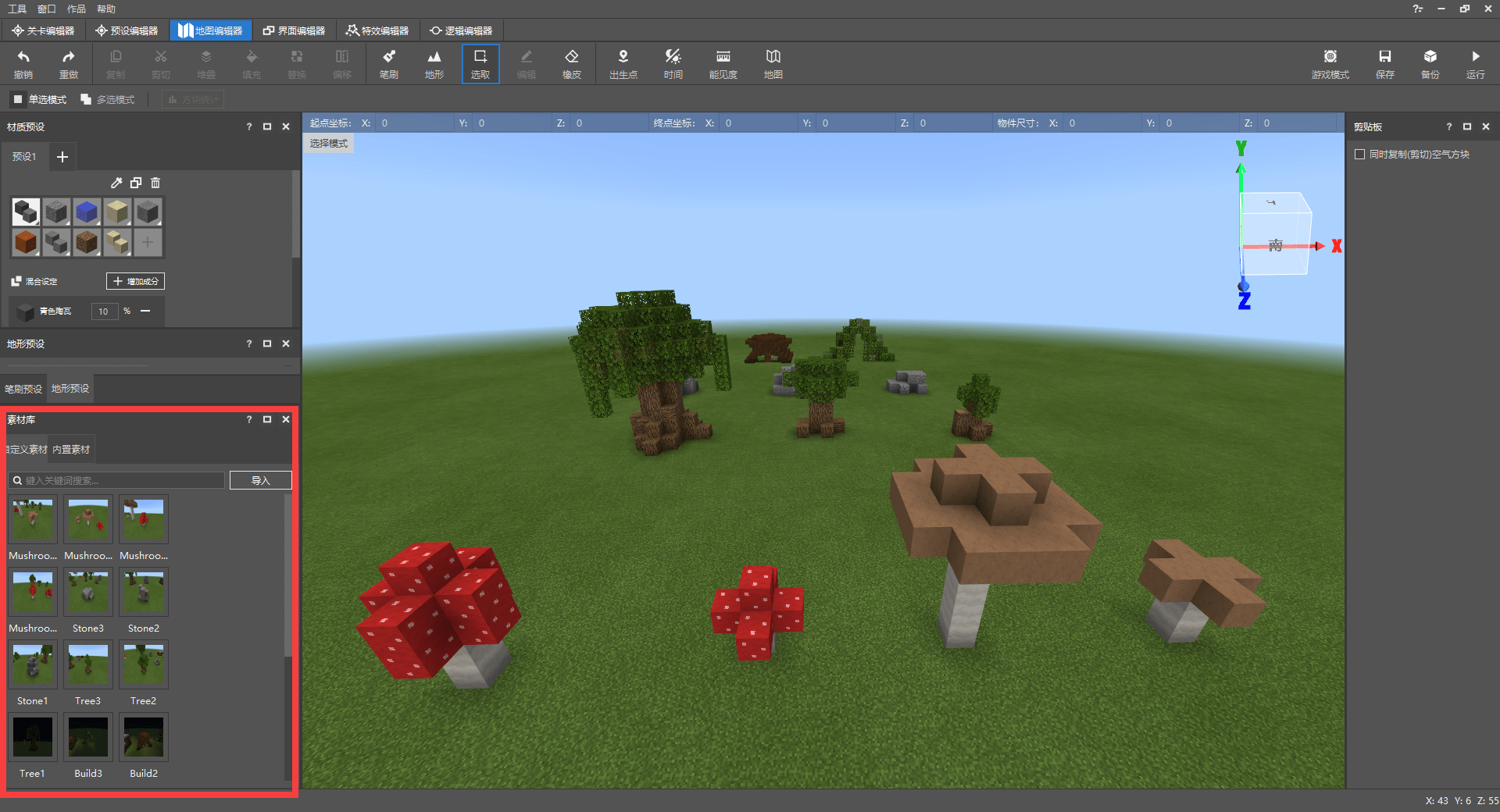Select the Build3 asset thumbnail

(88, 736)
